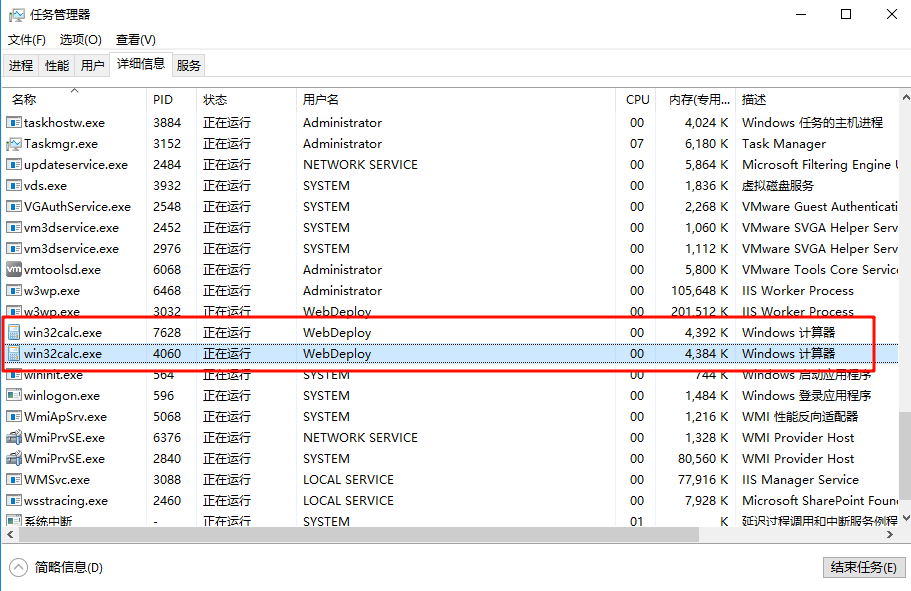Screen dimensions: 911x591
Task: Click the Taskmgr.exe process icon
Action: [x=14, y=144]
